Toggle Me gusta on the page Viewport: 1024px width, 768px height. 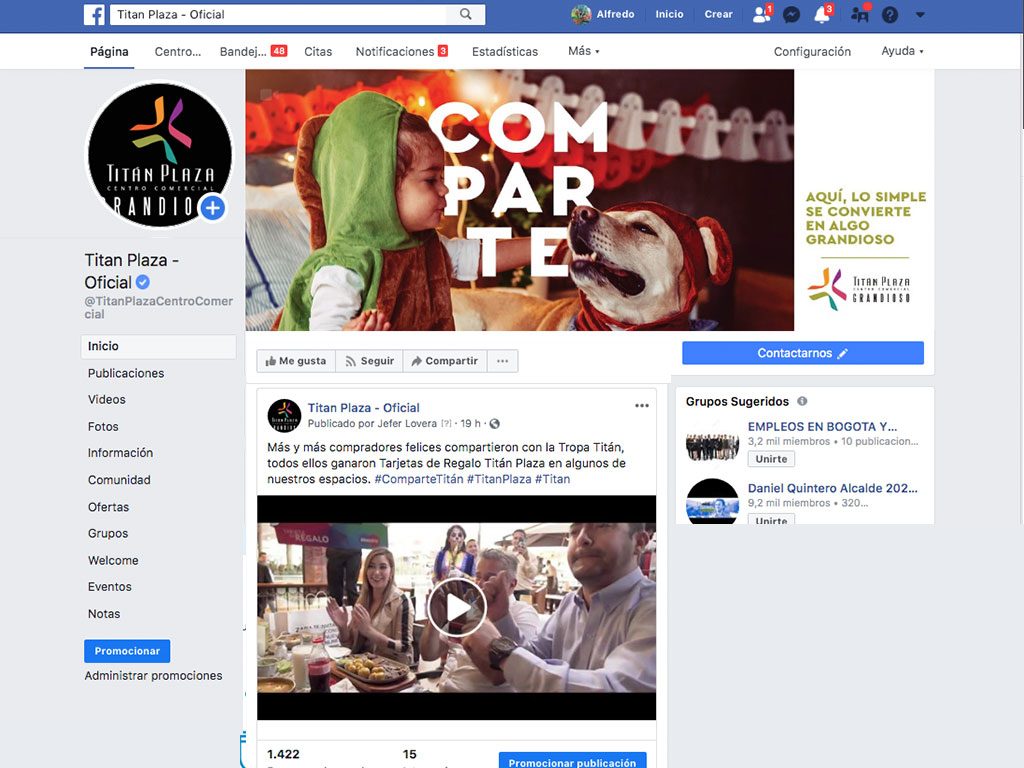click(x=296, y=361)
